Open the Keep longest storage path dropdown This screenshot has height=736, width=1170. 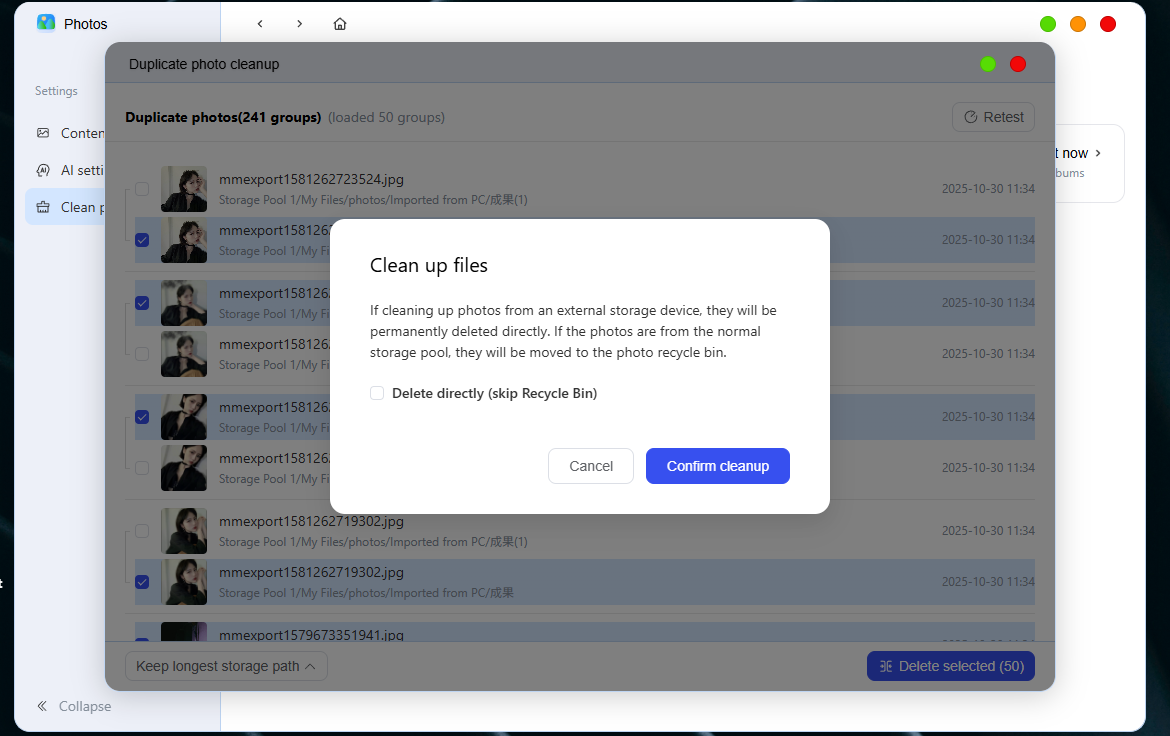click(x=226, y=666)
